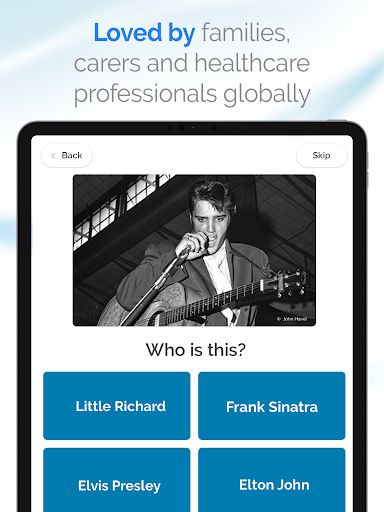Click the tablet's top power button
The width and height of the screenshot is (384, 512).
click(x=337, y=120)
